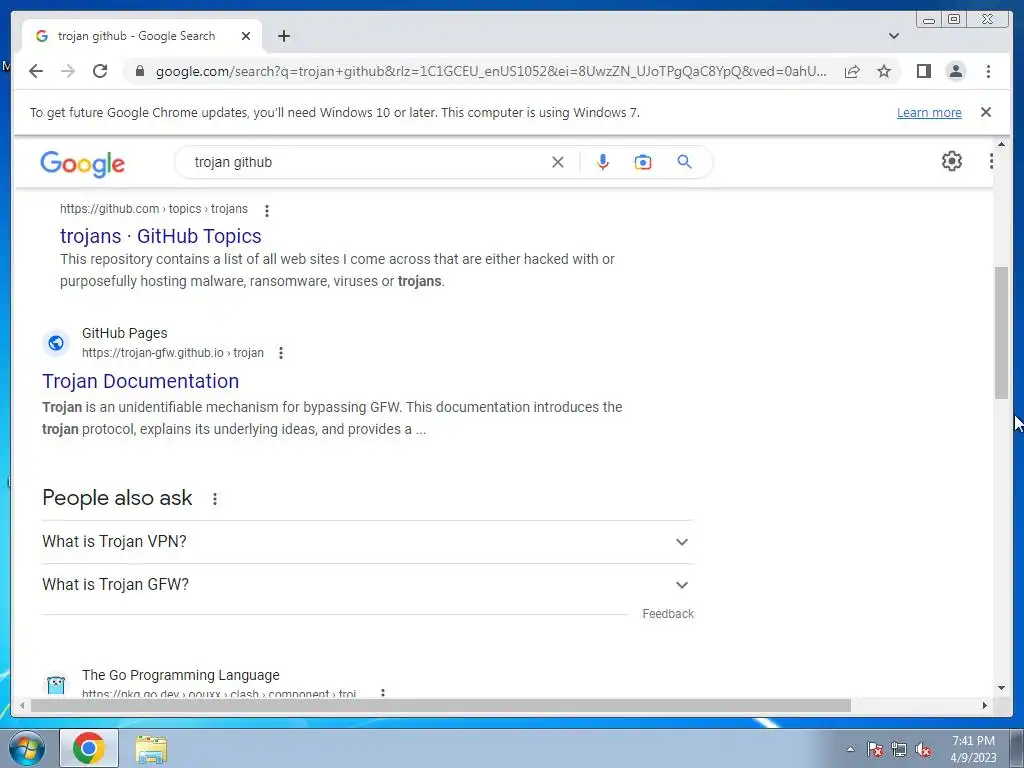Click the scroll up arrow
1024x768 pixels.
pos(1002,144)
